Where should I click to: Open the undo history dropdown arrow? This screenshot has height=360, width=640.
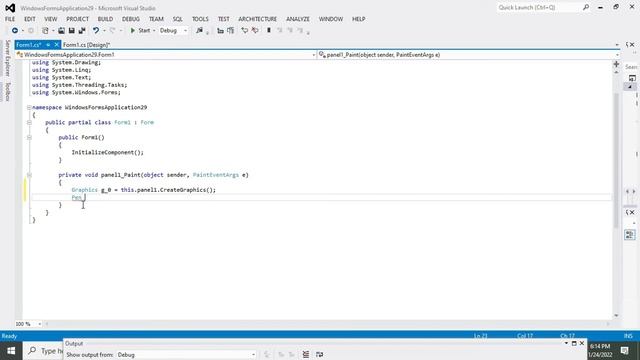104,31
